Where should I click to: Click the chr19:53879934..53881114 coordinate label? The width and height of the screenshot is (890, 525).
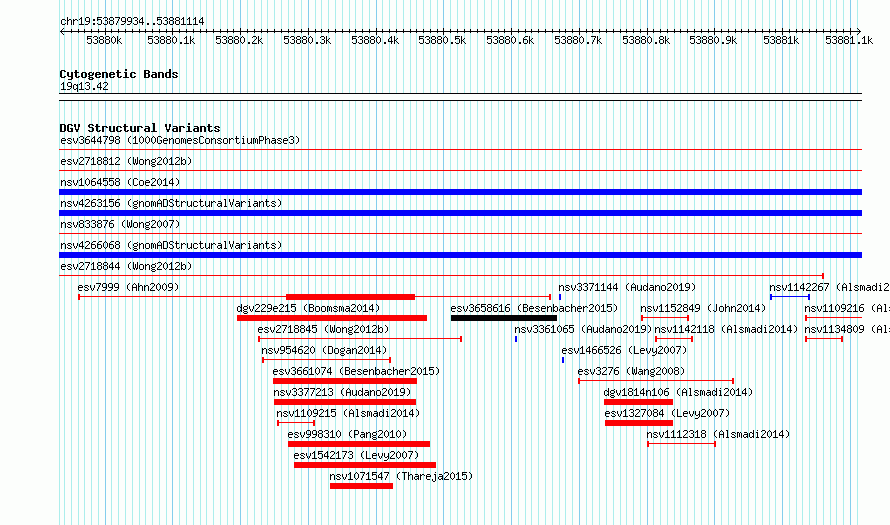tap(132, 21)
